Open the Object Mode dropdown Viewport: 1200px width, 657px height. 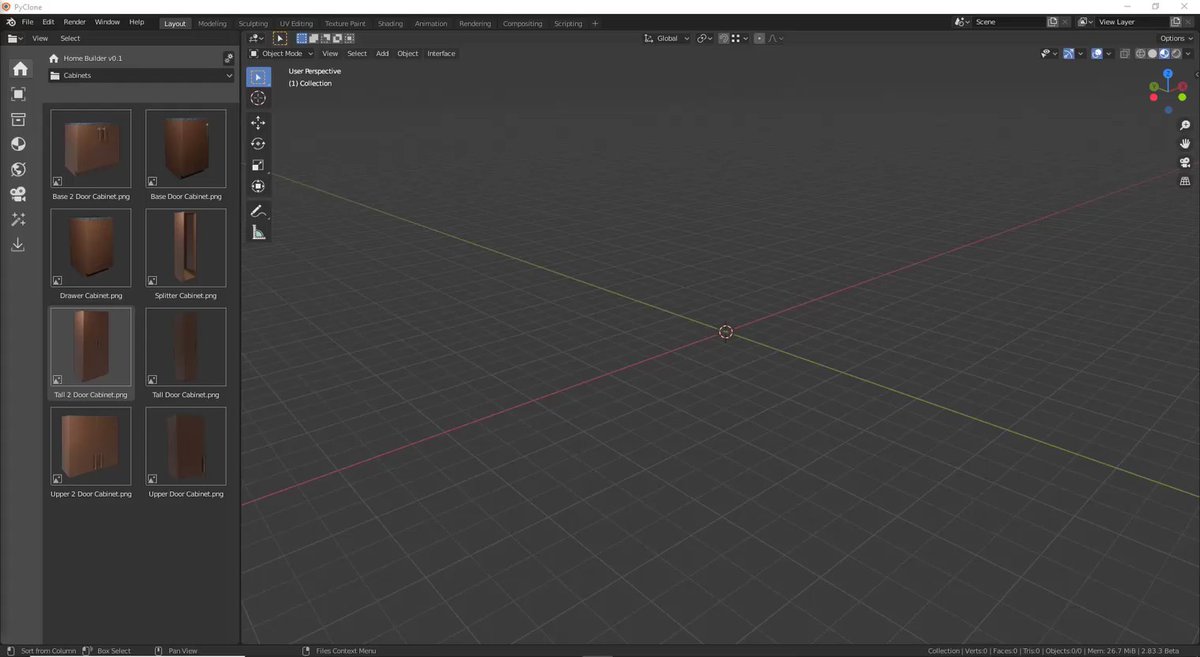(x=281, y=53)
